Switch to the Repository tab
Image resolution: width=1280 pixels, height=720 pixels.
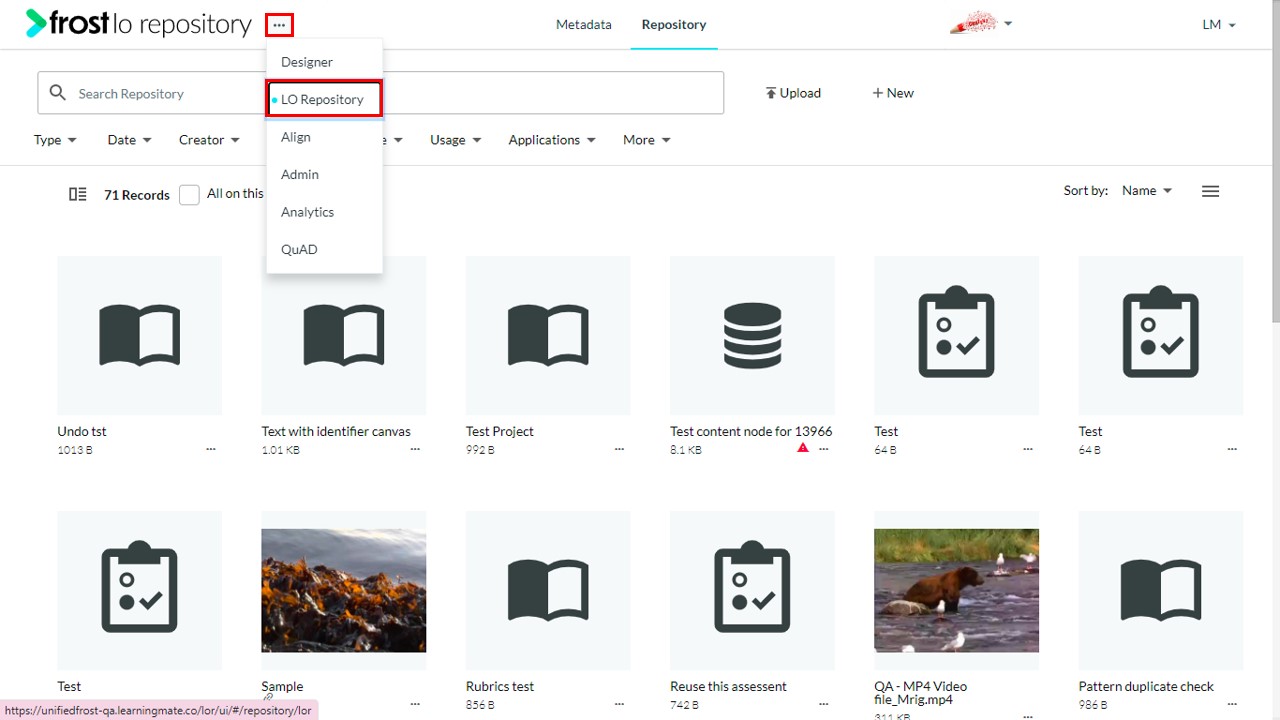click(674, 24)
